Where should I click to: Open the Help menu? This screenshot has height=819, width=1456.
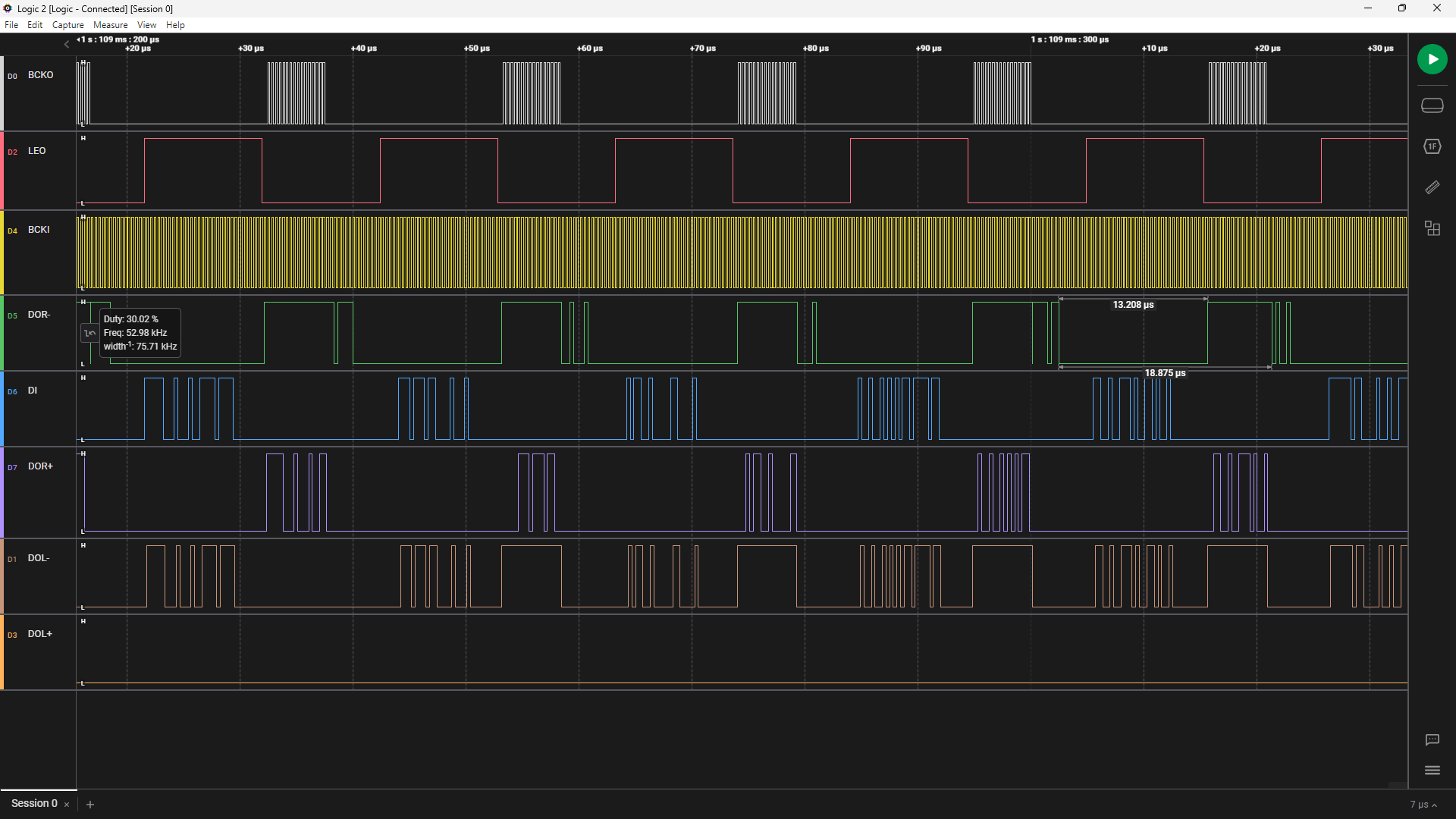click(175, 25)
